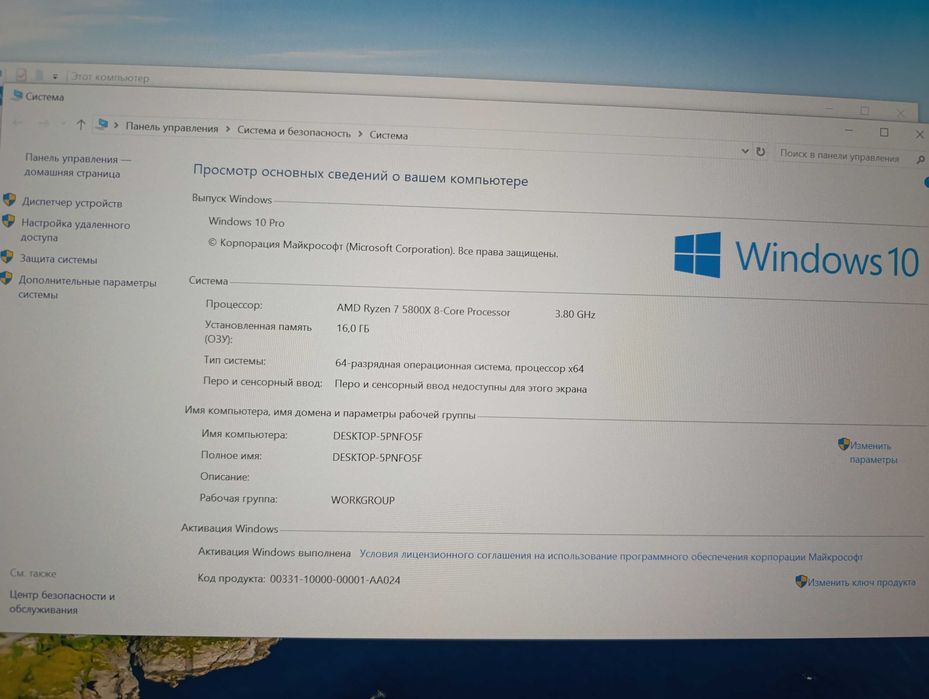Click the up-arrow navigation button
Image resolution: width=929 pixels, height=699 pixels.
click(81, 124)
